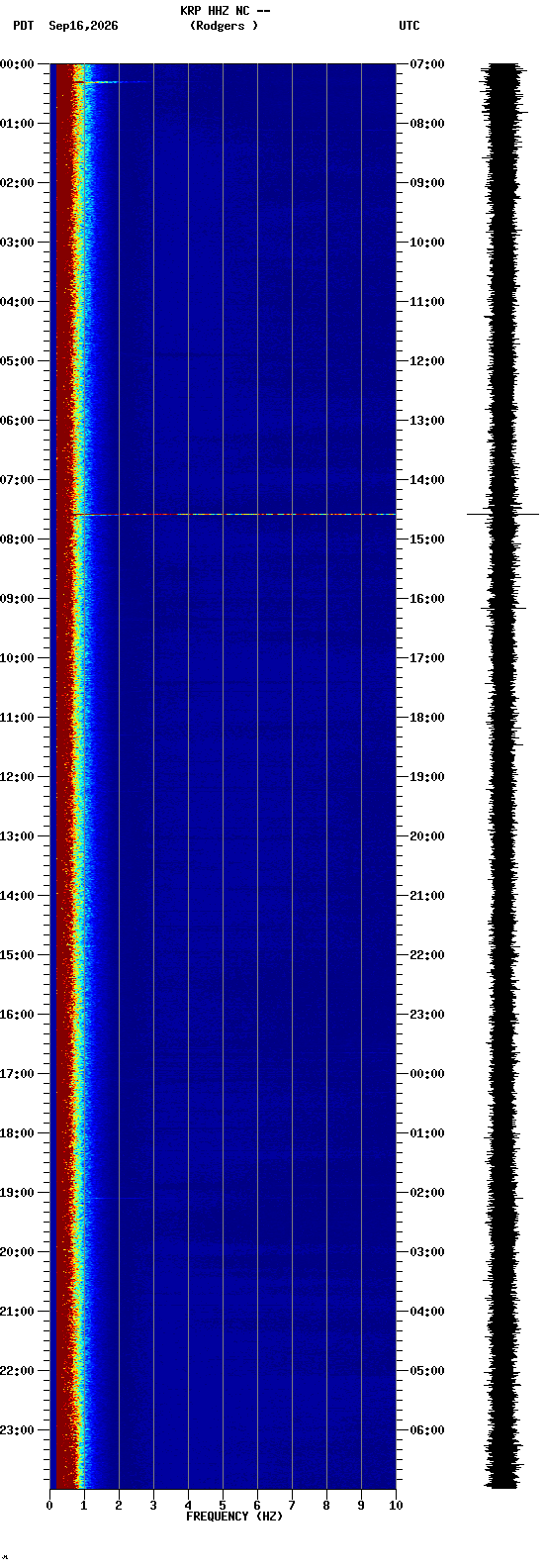The image size is (546, 1568).
Task: Select the 21:00 label on the PDT axis
Action: (x=17, y=1312)
